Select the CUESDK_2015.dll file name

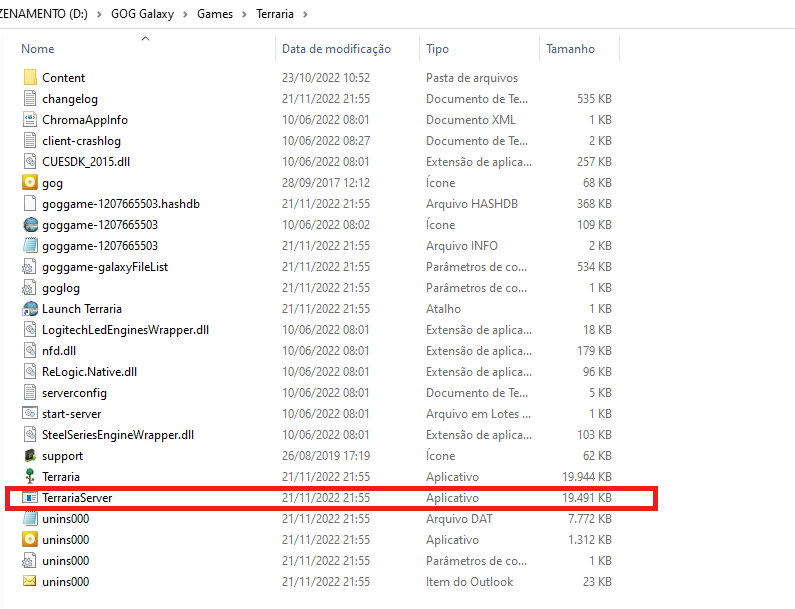pyautogui.click(x=86, y=162)
